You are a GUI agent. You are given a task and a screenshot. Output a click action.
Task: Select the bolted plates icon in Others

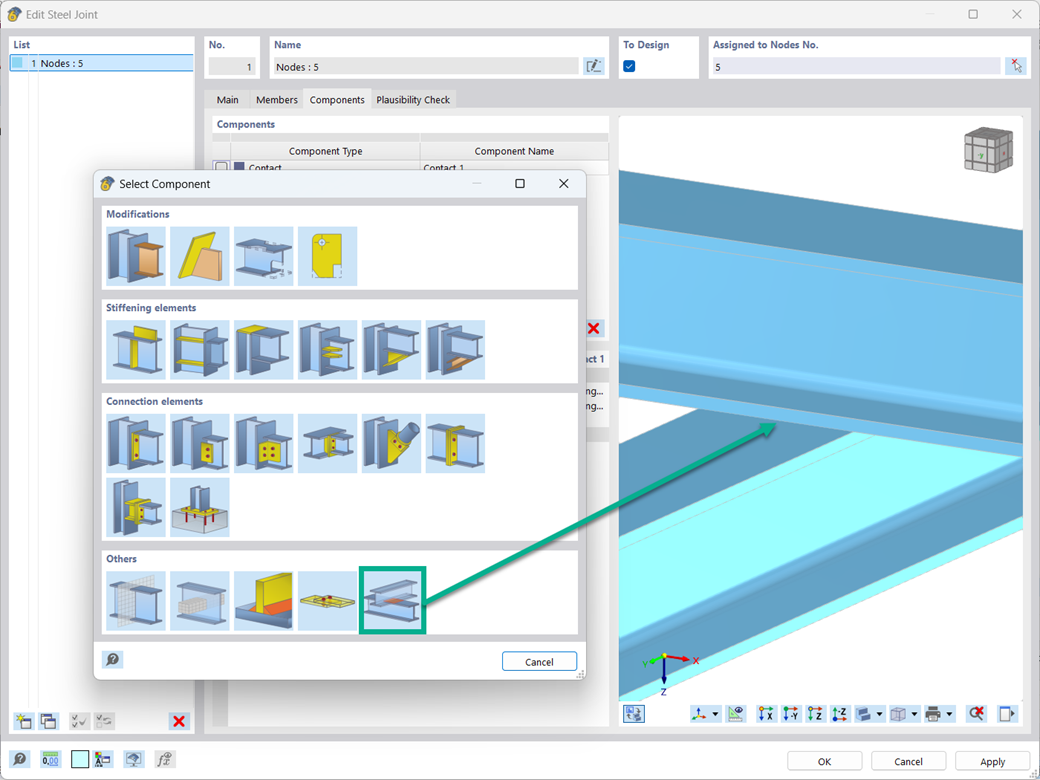pyautogui.click(x=328, y=601)
